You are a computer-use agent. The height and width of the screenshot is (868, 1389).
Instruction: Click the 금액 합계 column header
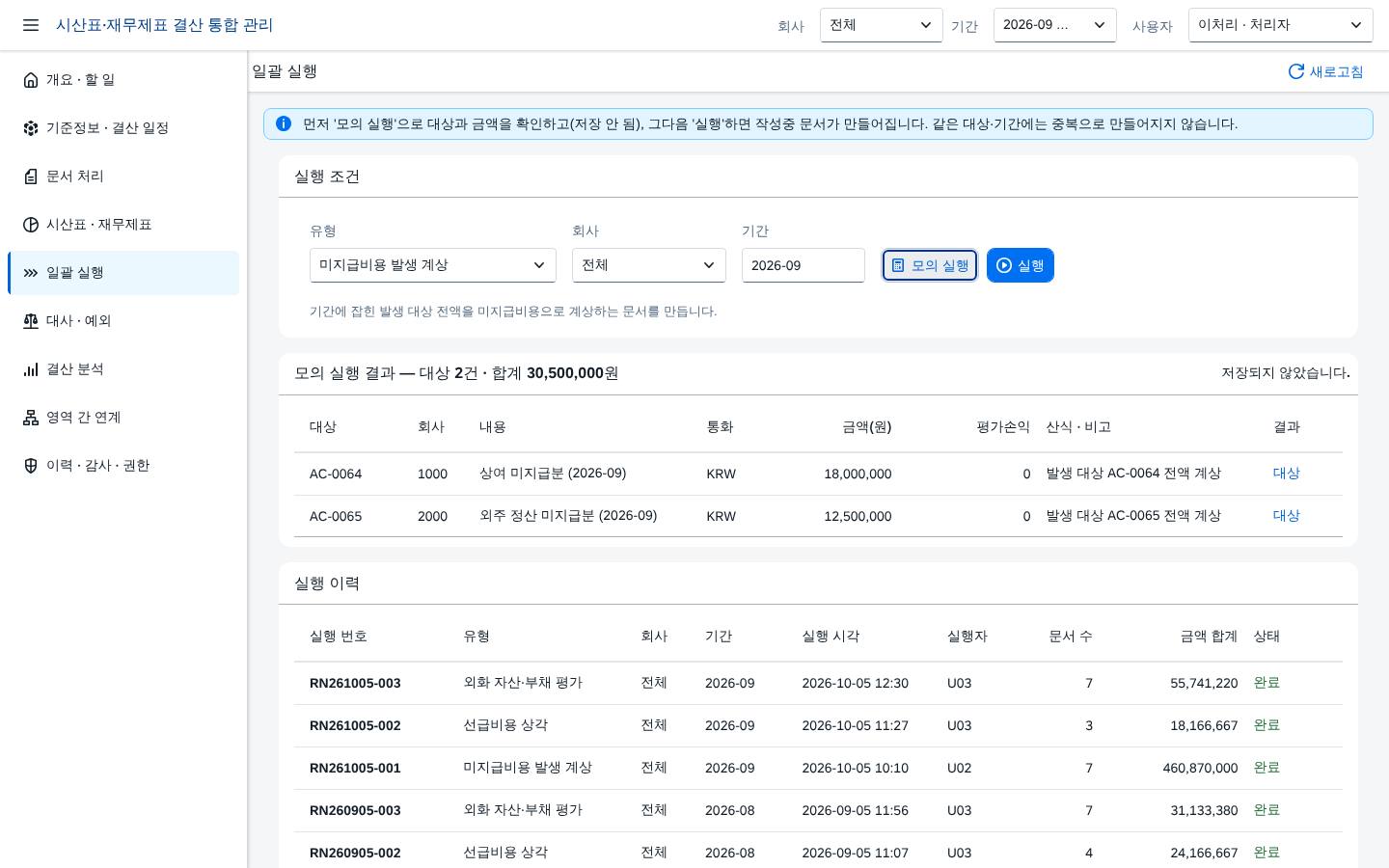tap(1209, 637)
